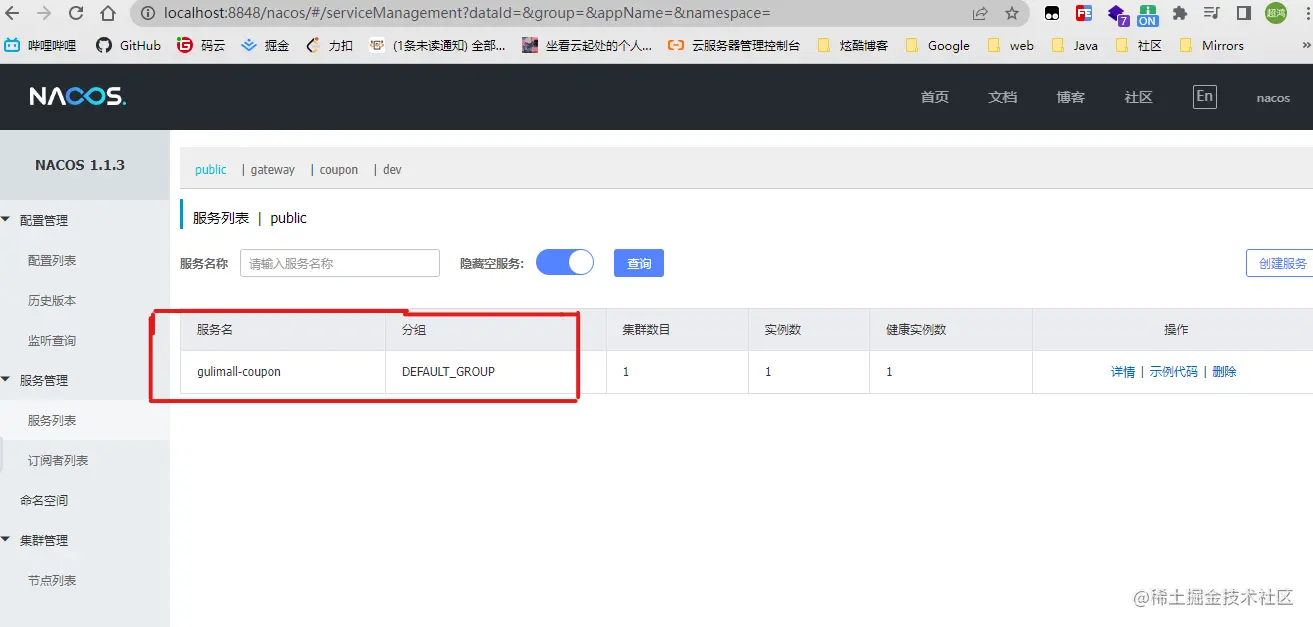Open 首页 in Nacos header
The image size is (1313, 627).
point(935,97)
